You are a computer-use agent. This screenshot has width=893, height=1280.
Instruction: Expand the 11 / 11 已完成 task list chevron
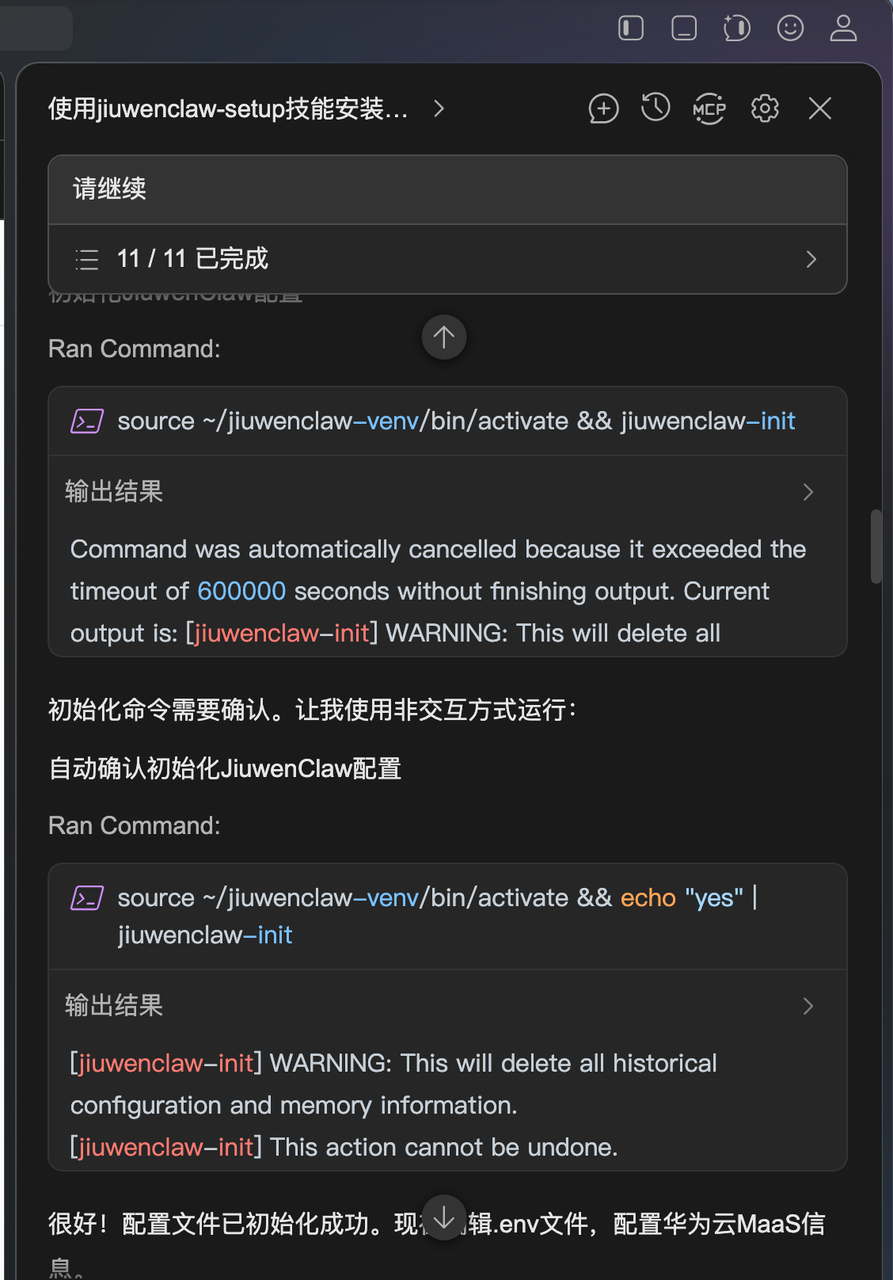(811, 260)
